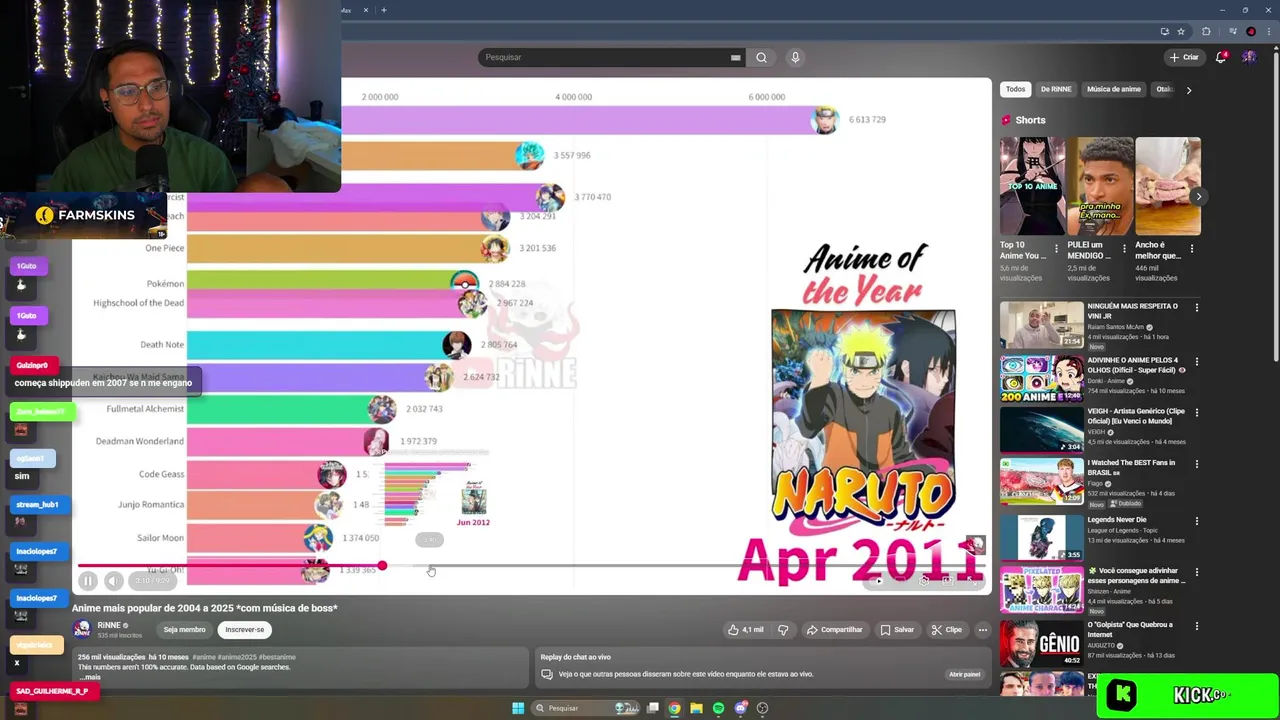
Task: Open the O Golpista que Quebrou a Internet video
Action: click(1042, 644)
